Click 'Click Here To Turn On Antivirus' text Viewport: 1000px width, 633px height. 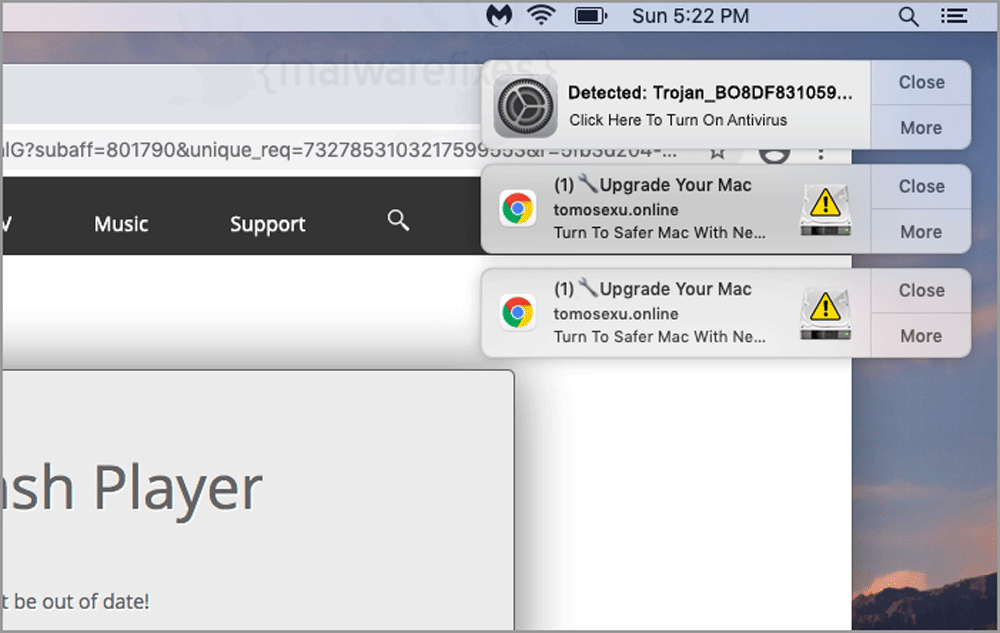point(678,120)
